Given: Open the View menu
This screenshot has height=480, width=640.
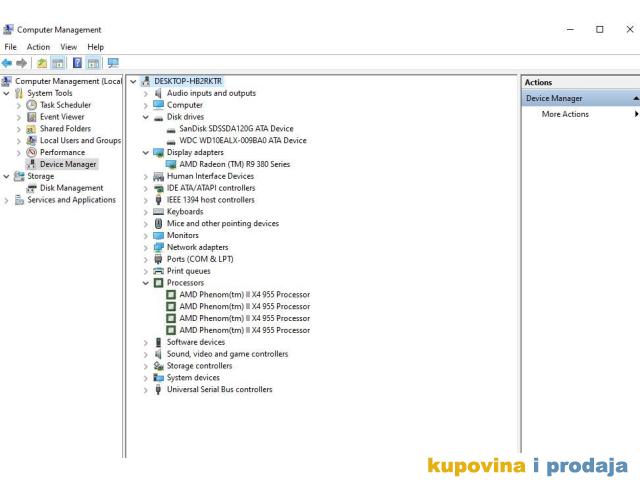Looking at the screenshot, I should click(68, 47).
